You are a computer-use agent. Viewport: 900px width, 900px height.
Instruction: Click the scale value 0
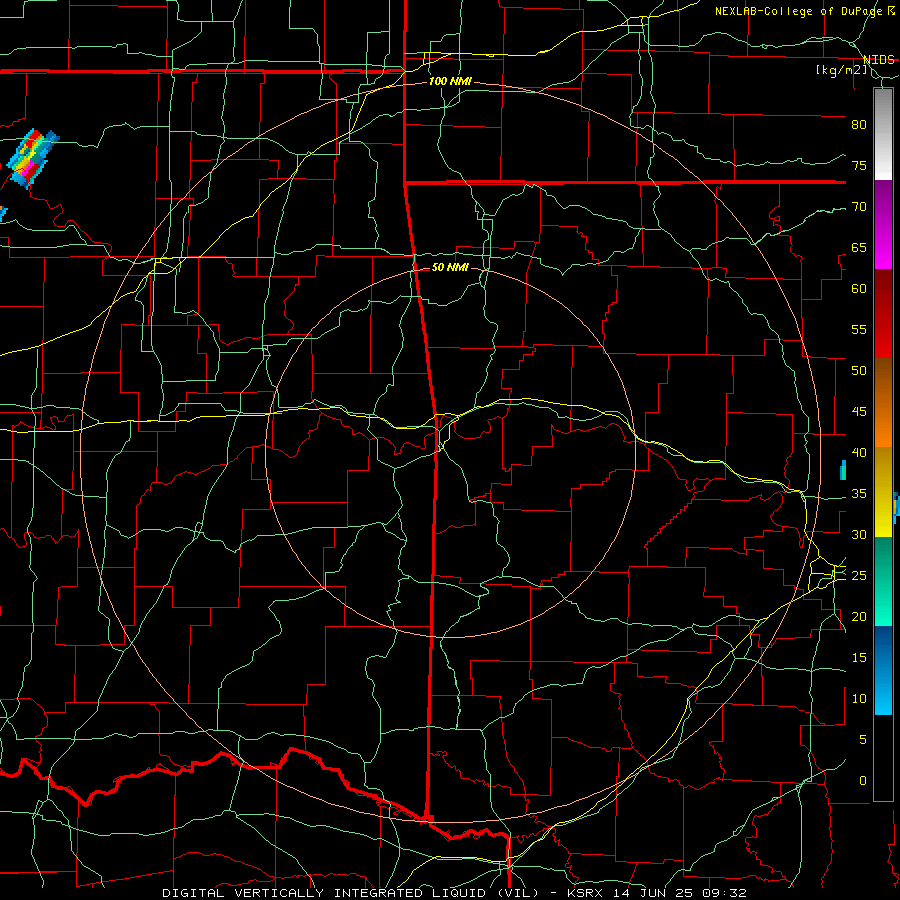tap(863, 781)
